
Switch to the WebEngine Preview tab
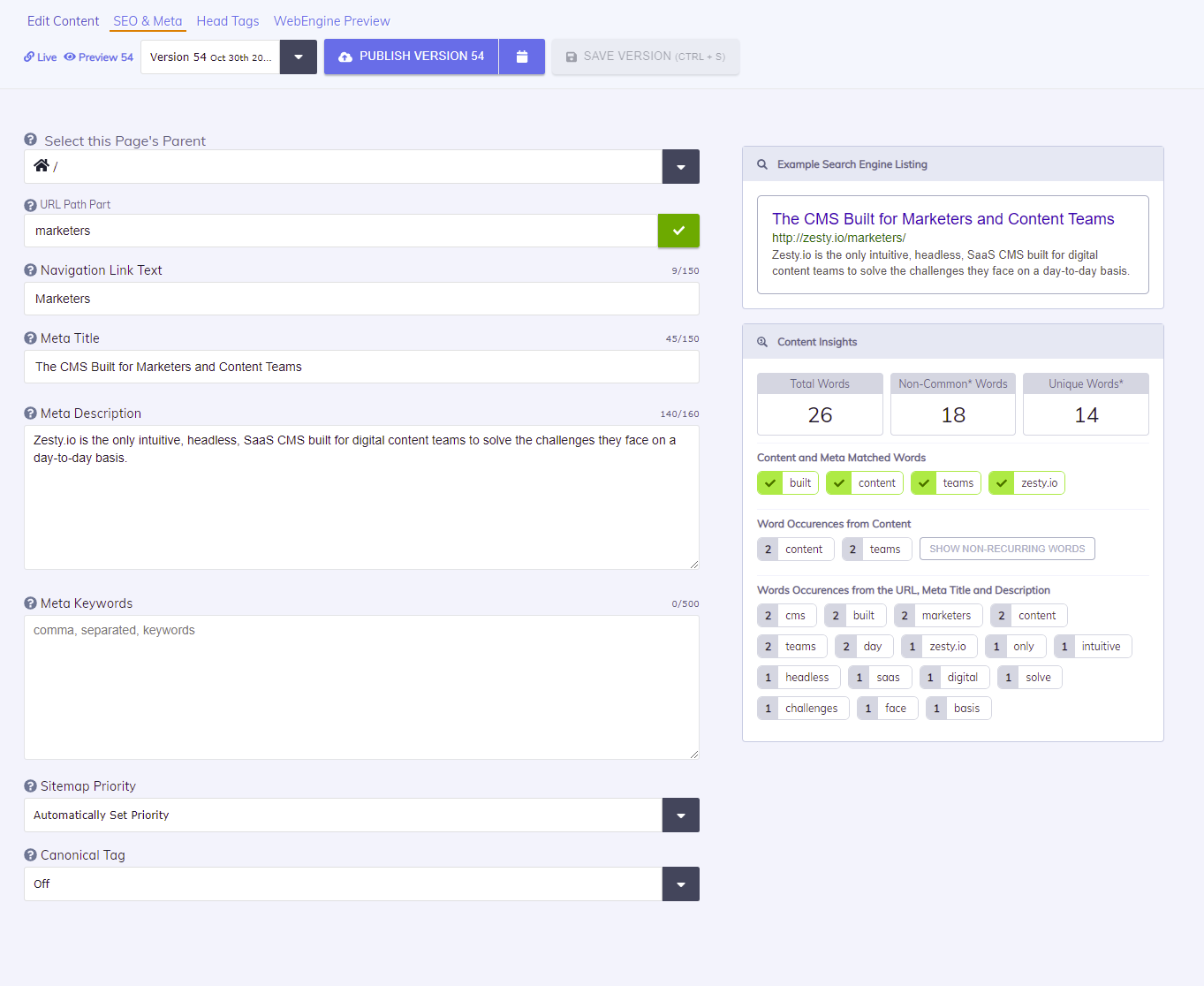tap(332, 21)
